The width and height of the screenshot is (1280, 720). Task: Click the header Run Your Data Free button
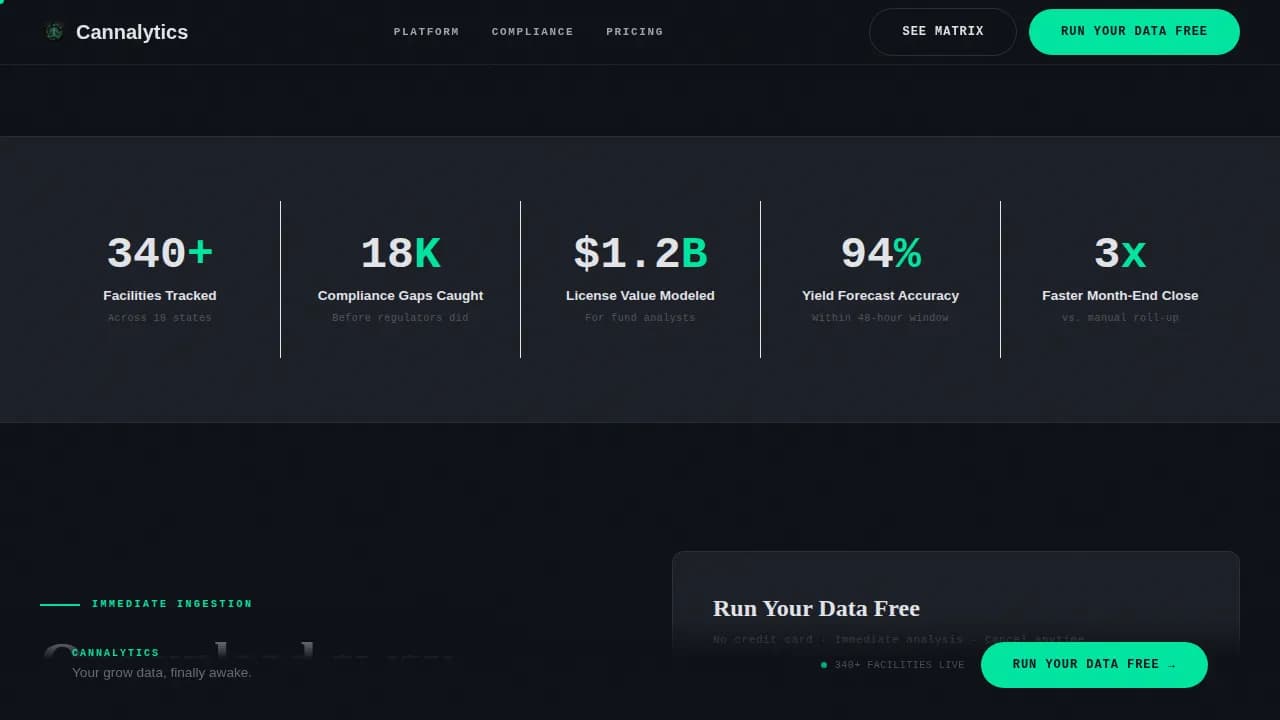click(x=1134, y=32)
